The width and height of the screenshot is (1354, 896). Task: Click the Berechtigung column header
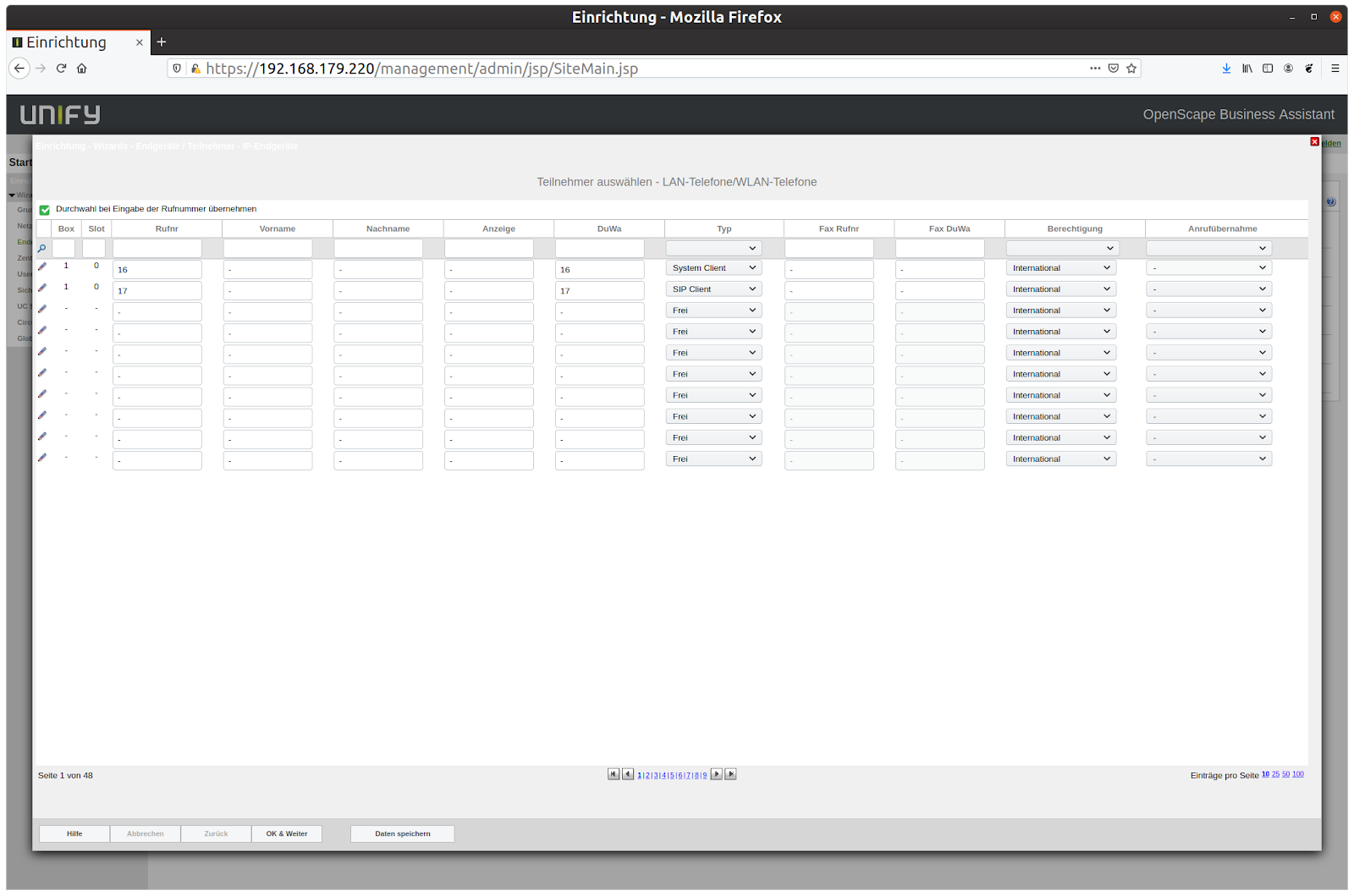point(1075,228)
